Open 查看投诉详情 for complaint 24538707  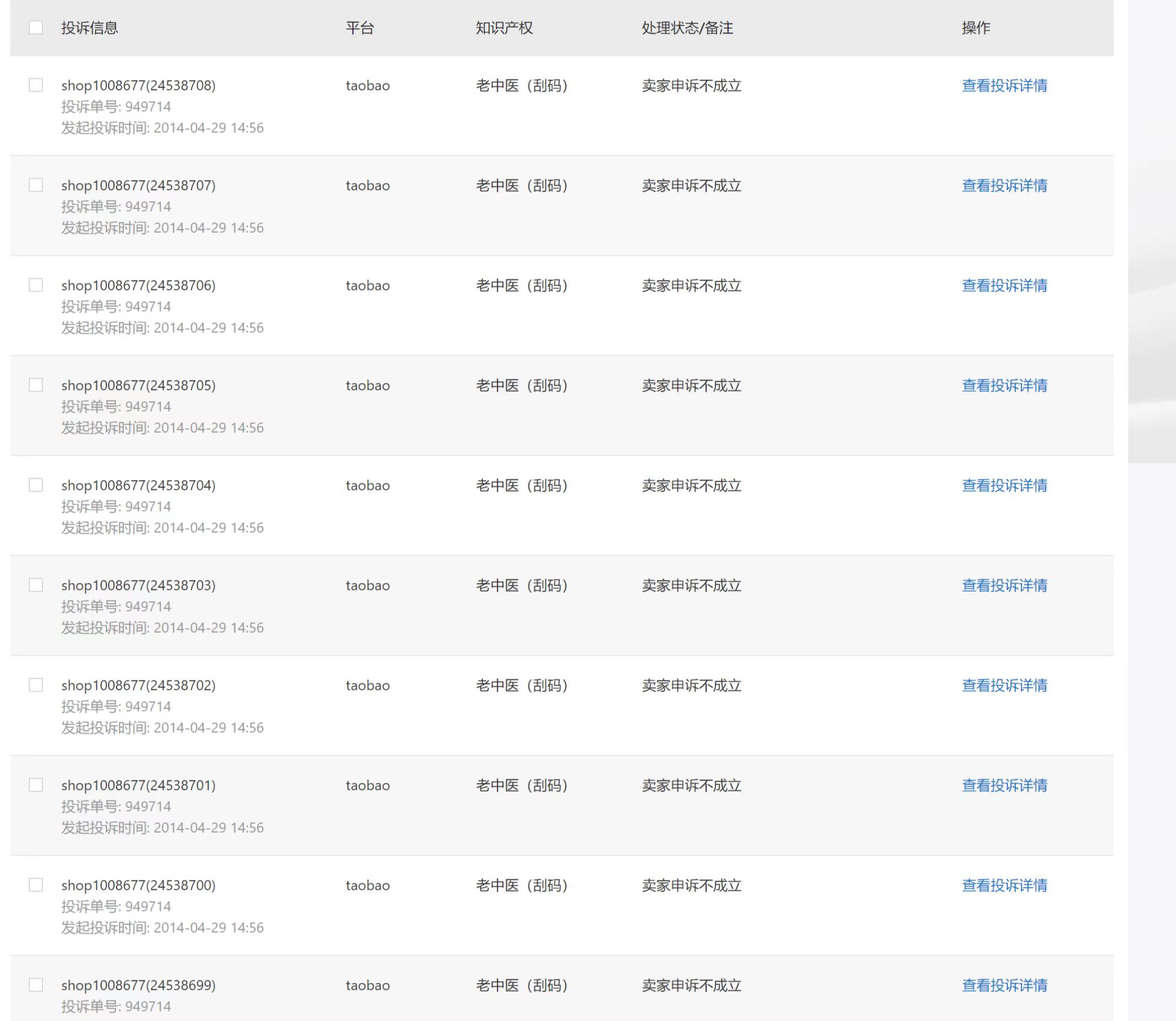pyautogui.click(x=1004, y=186)
